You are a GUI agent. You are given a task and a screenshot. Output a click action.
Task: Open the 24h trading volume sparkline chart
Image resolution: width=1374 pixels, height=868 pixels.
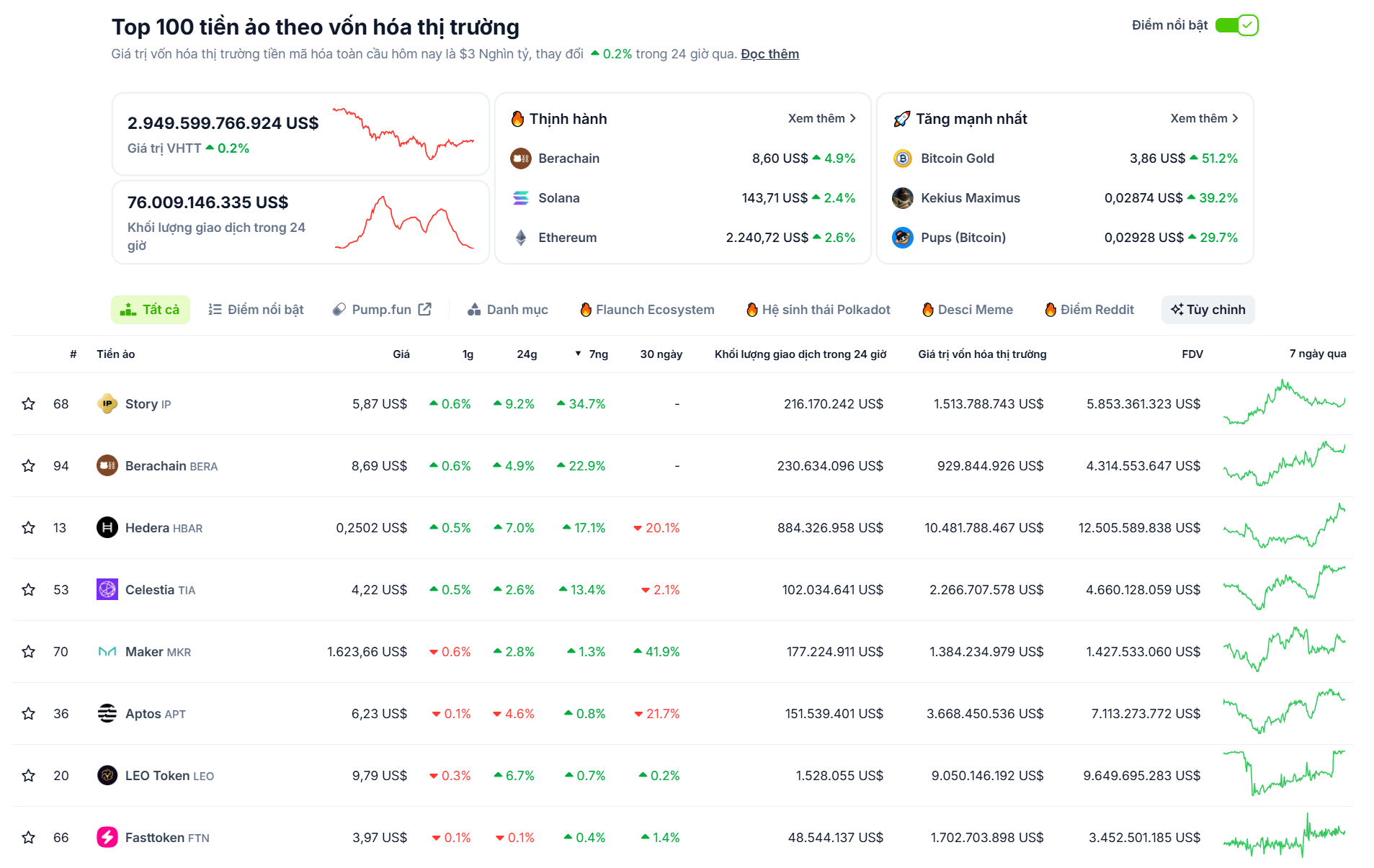click(x=403, y=223)
